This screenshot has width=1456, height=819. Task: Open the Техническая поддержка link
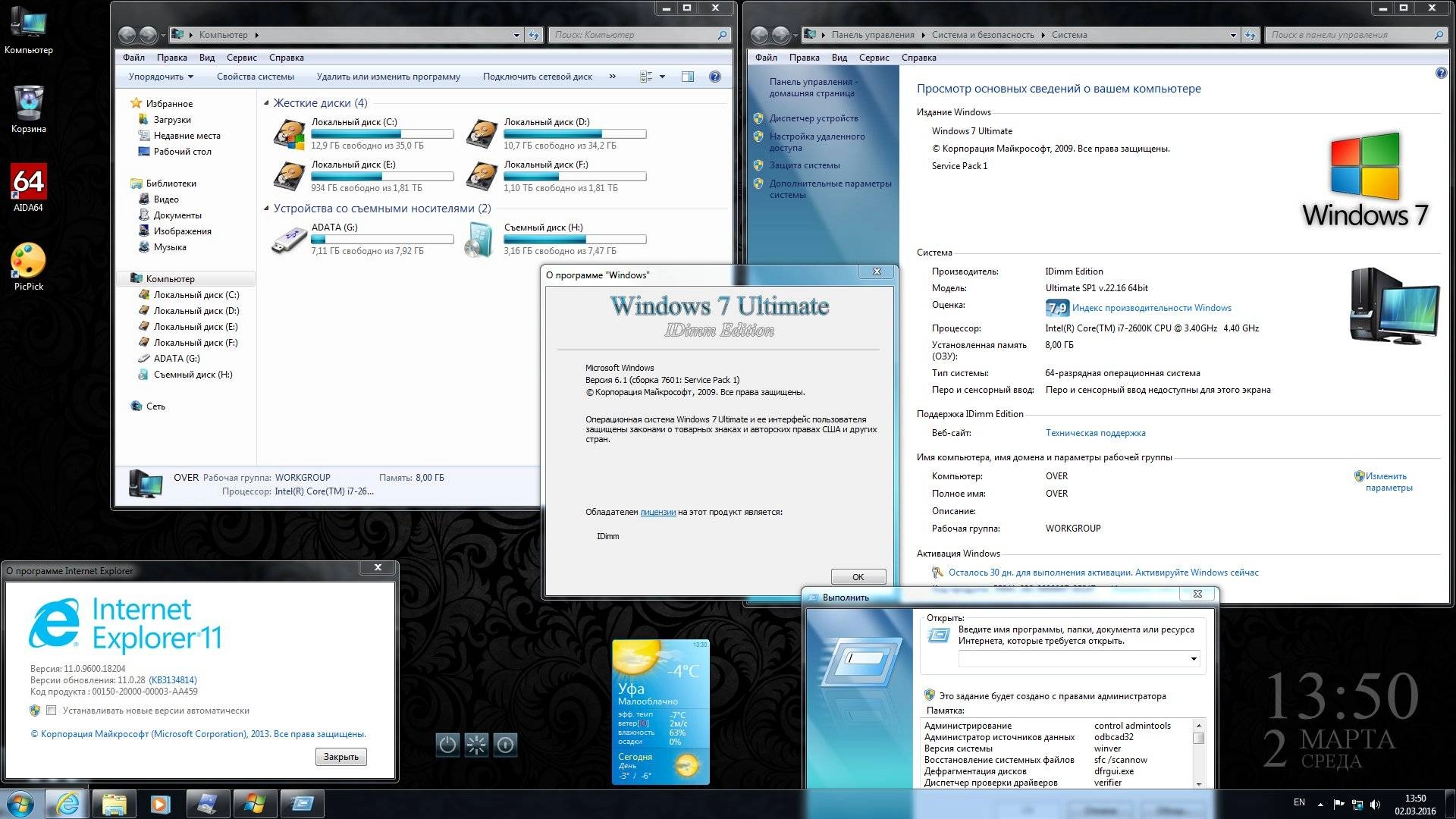[x=1095, y=433]
